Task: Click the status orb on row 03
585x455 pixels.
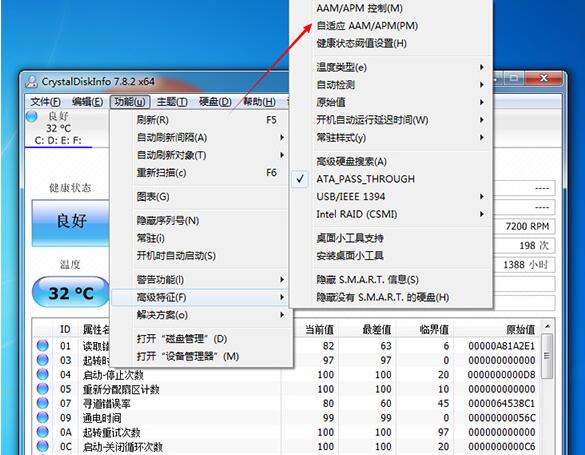Action: 43,360
